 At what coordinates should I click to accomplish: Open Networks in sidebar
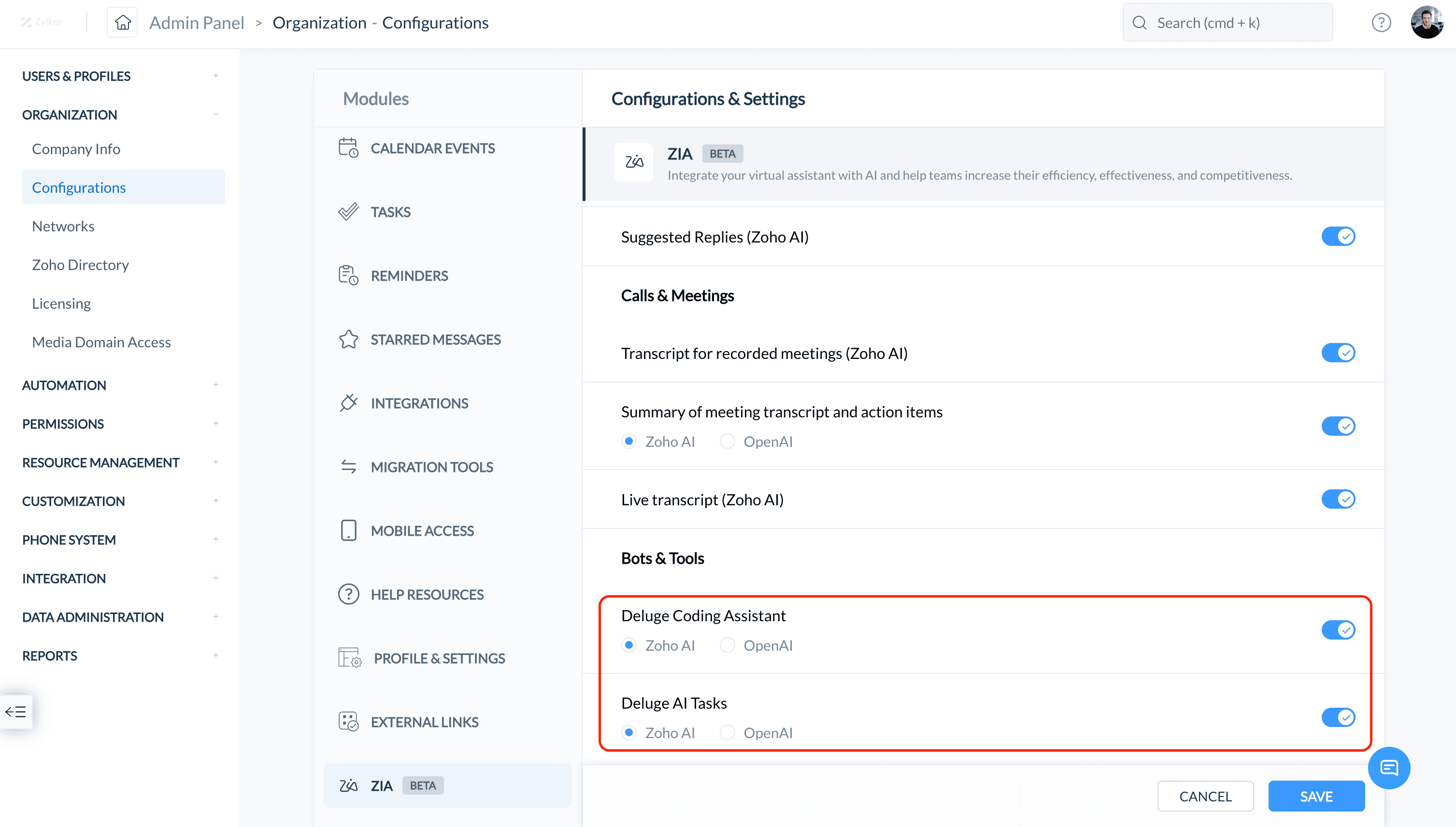pyautogui.click(x=63, y=226)
